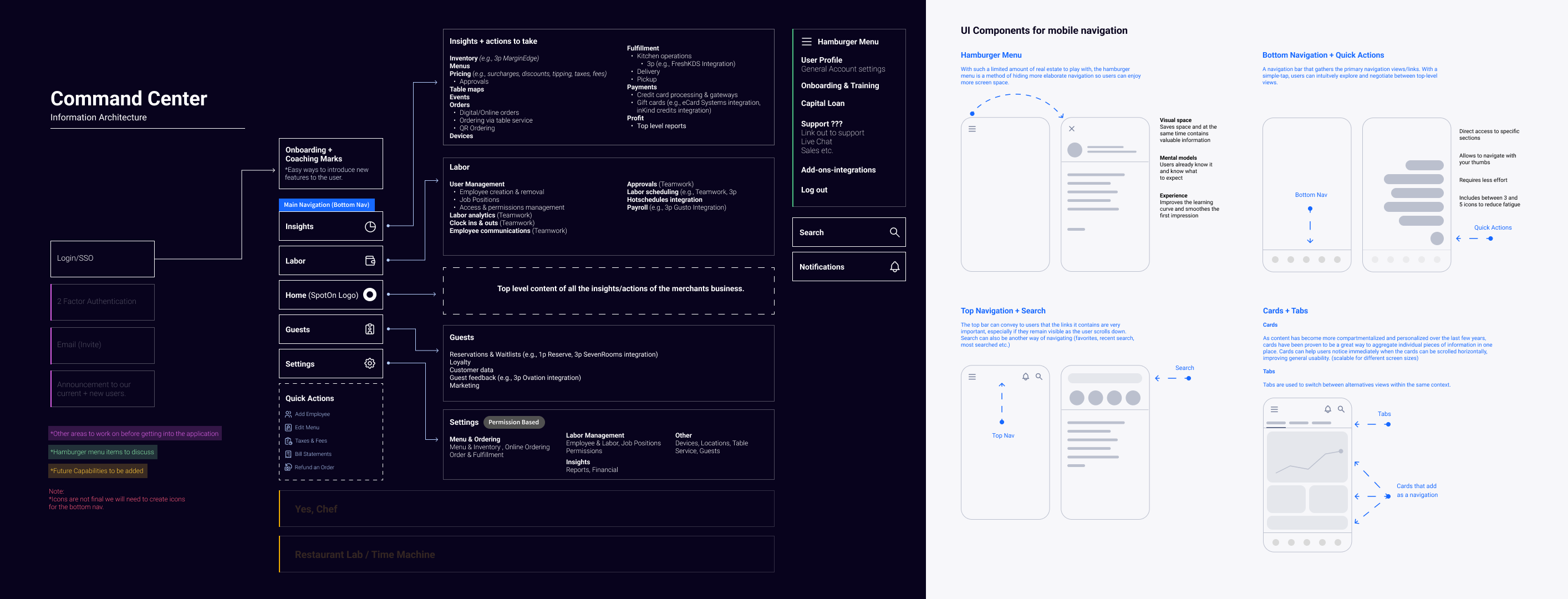Click the wallet icon in Labor box
Image resolution: width=1568 pixels, height=599 pixels.
[369, 261]
